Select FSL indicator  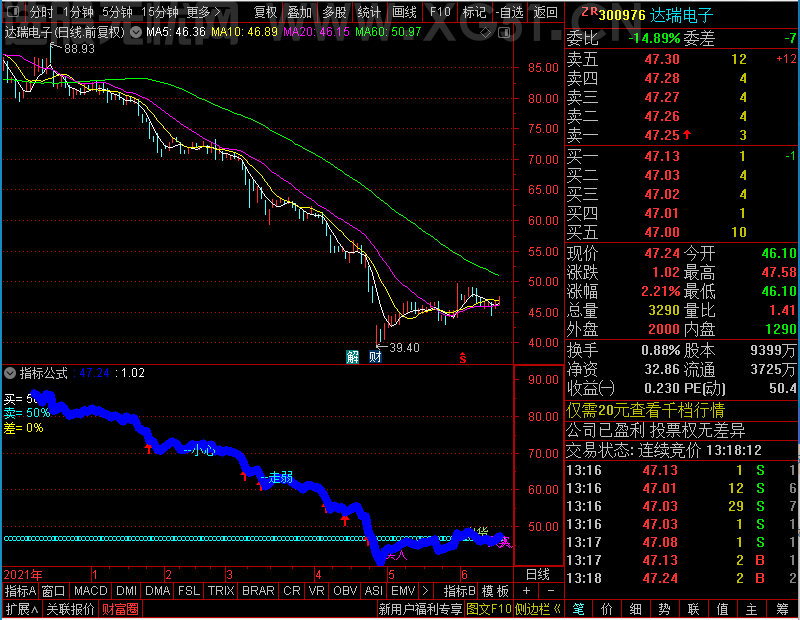[x=189, y=591]
